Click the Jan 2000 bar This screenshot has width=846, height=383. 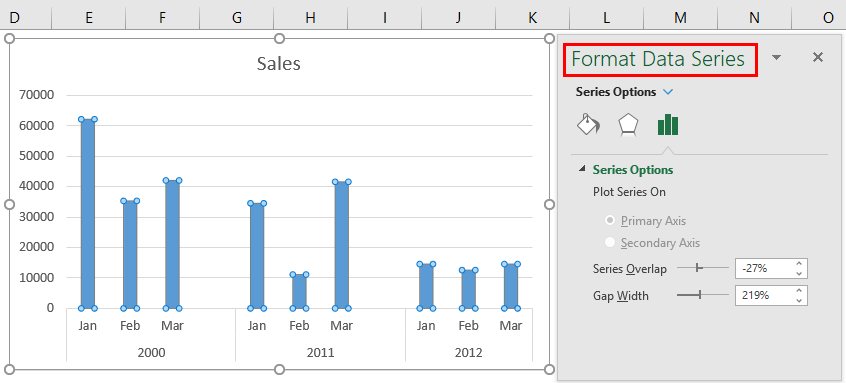(87, 214)
